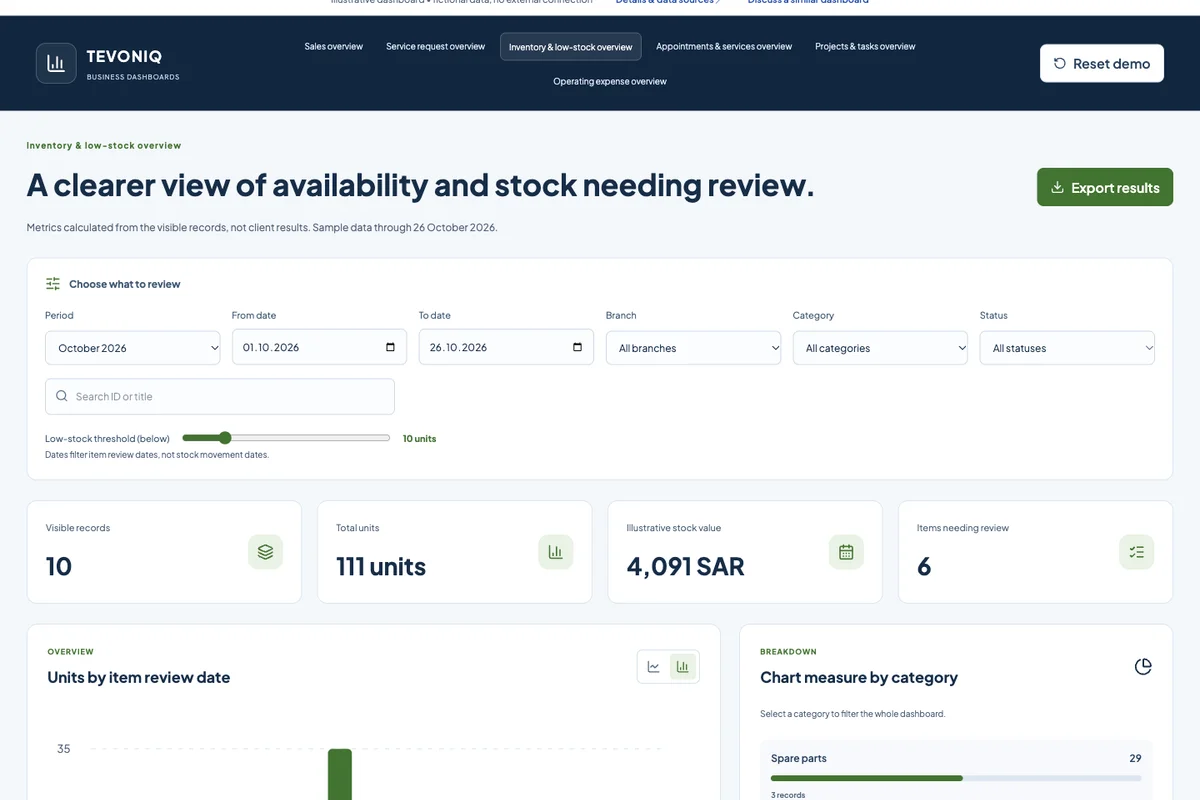Open the calendar picker on the To date field

pyautogui.click(x=577, y=347)
